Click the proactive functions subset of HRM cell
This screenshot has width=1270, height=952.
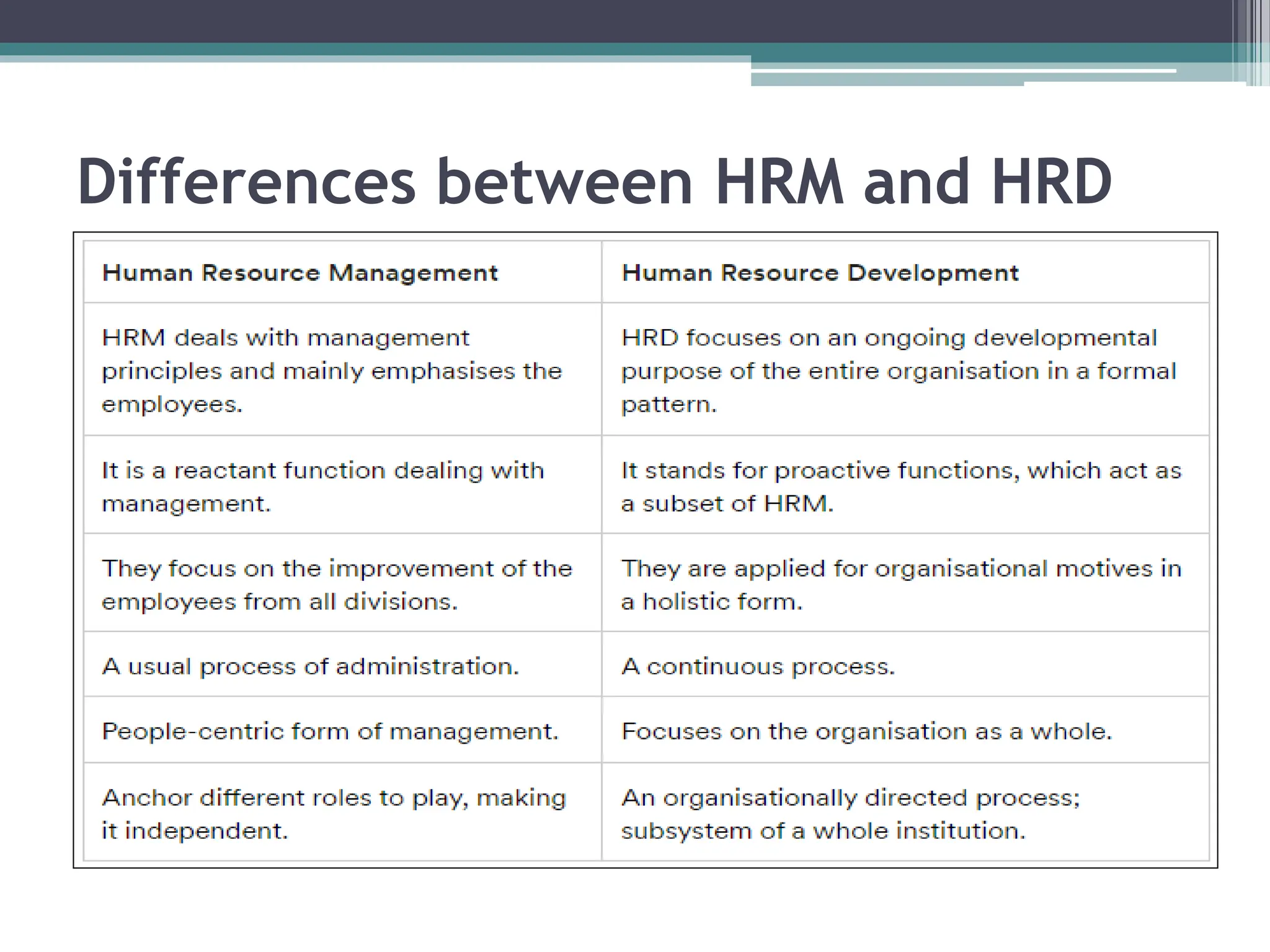click(901, 487)
